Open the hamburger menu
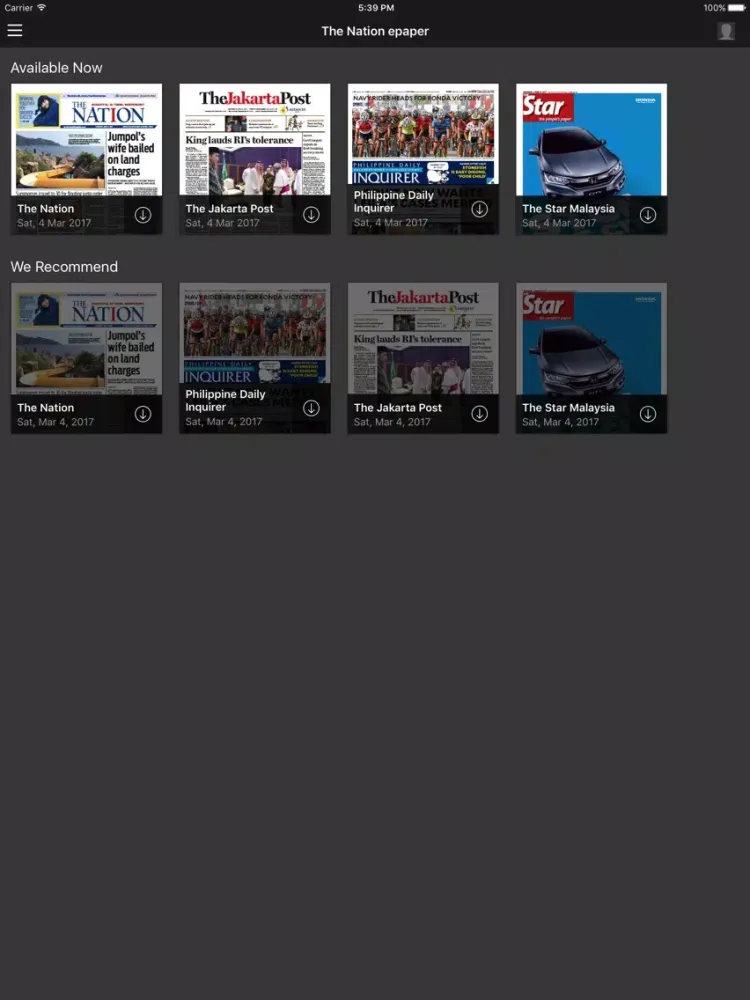This screenshot has width=750, height=1000. [15, 31]
